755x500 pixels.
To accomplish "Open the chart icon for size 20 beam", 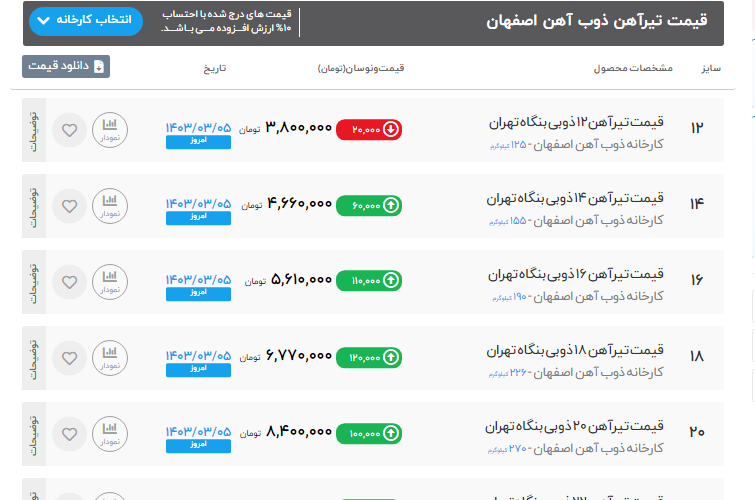I will [x=111, y=433].
